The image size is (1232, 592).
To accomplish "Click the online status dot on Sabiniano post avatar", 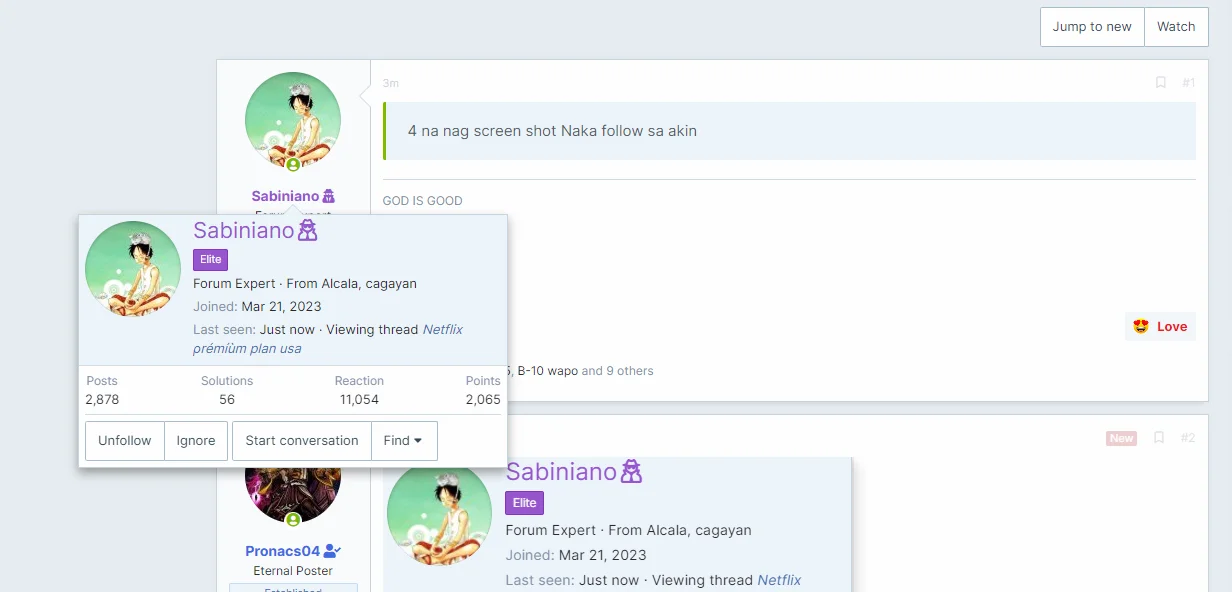I will (293, 164).
